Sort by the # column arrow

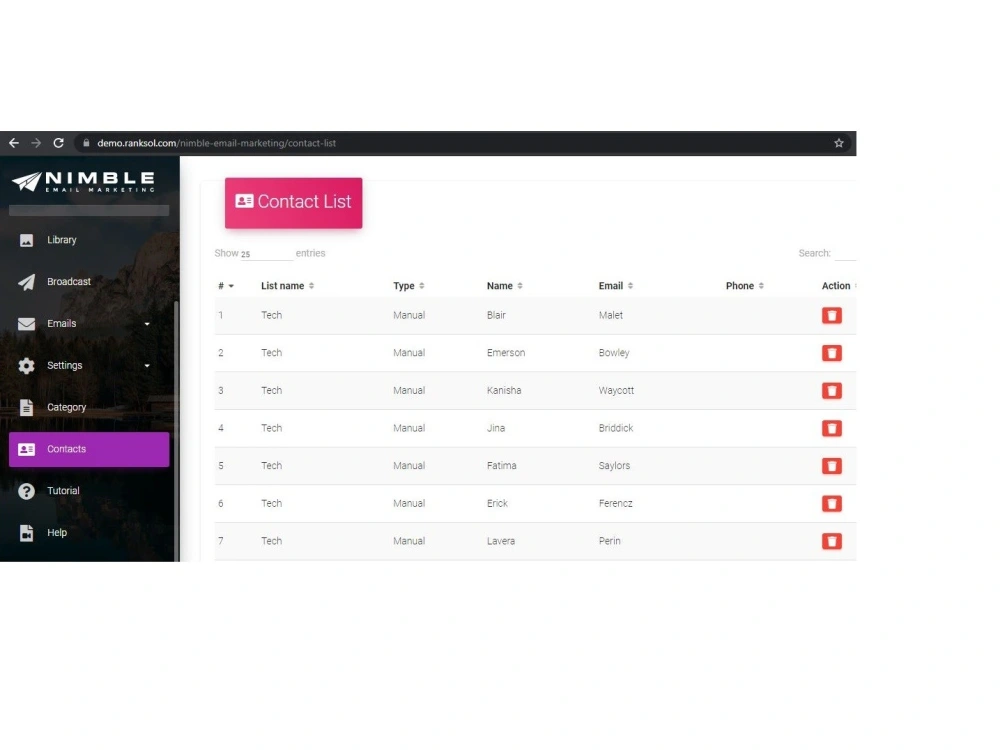pyautogui.click(x=232, y=286)
